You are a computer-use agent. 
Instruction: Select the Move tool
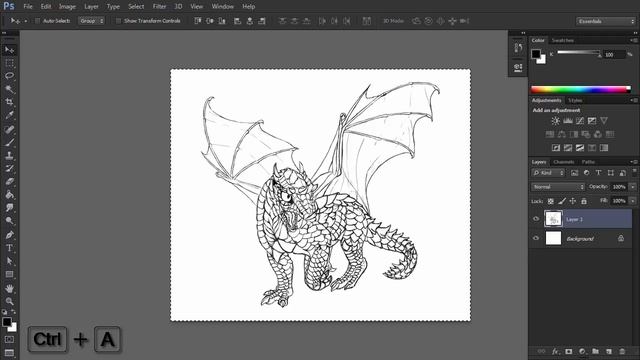pyautogui.click(x=9, y=50)
